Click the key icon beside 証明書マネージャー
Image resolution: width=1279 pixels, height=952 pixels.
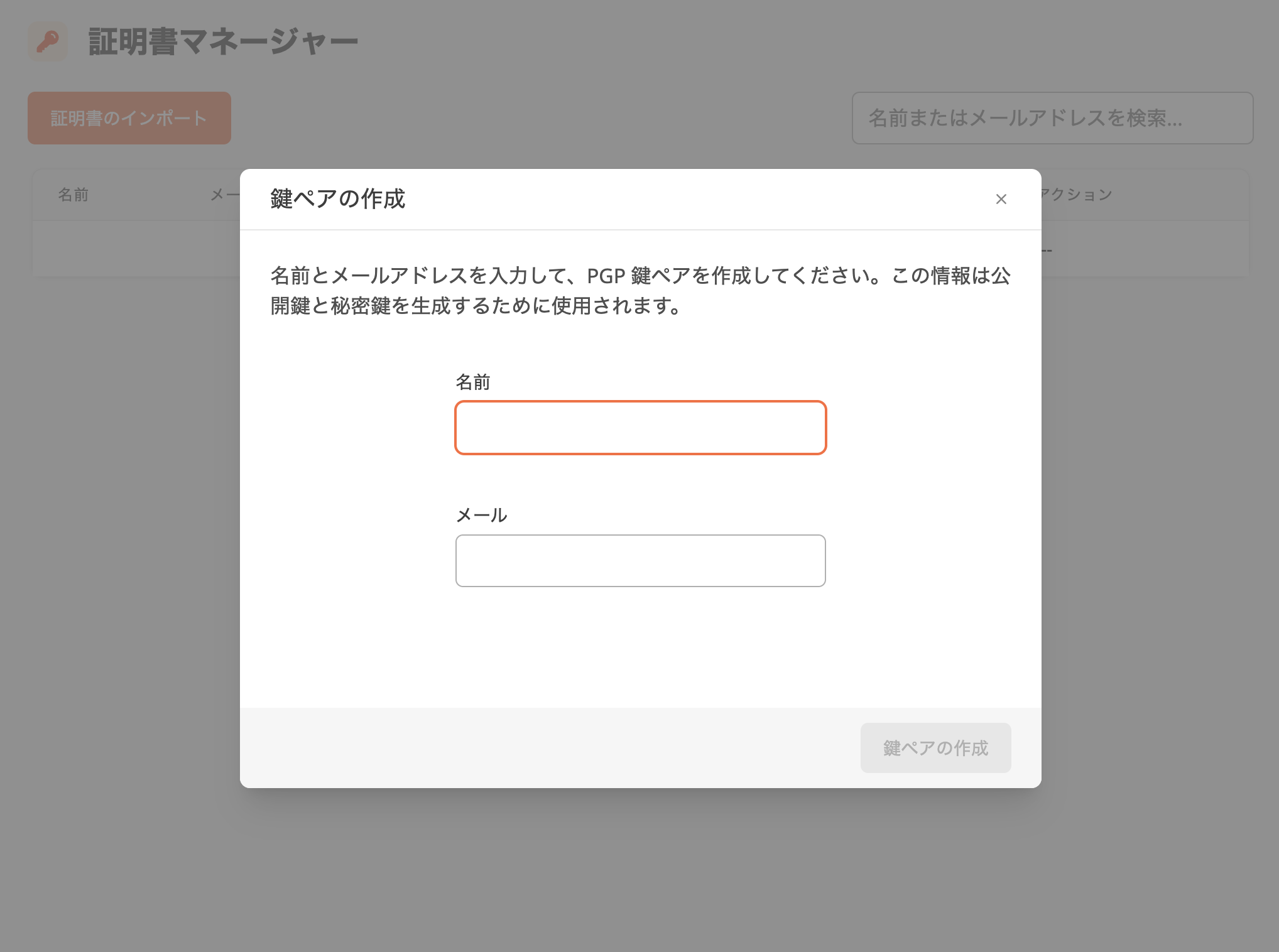48,41
